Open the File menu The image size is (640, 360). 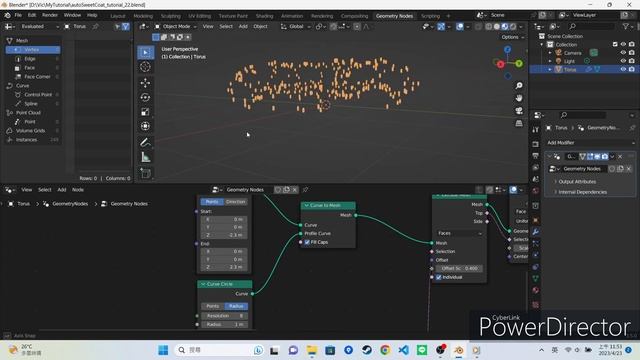18,16
